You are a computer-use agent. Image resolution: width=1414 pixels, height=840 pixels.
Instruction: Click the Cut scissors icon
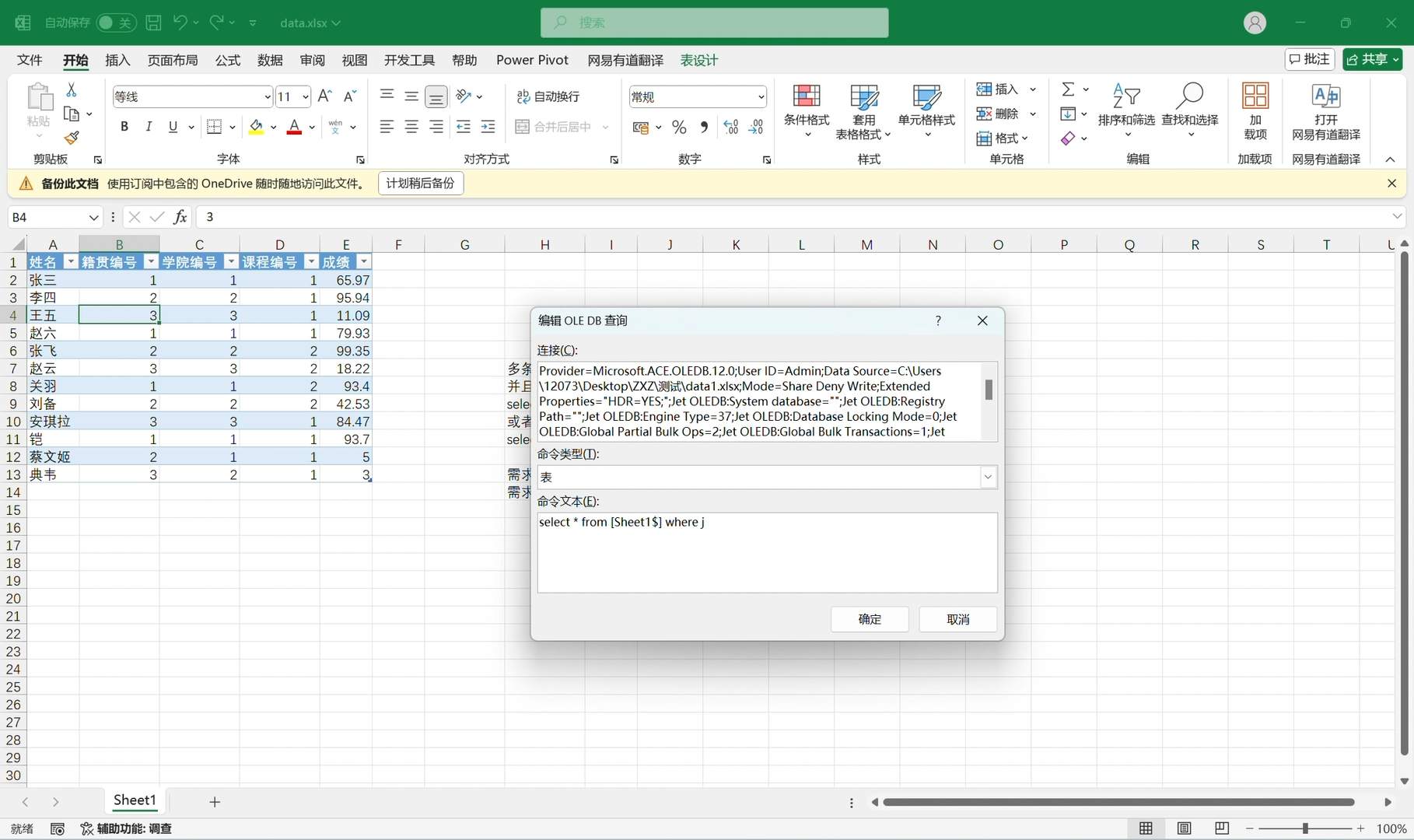72,89
